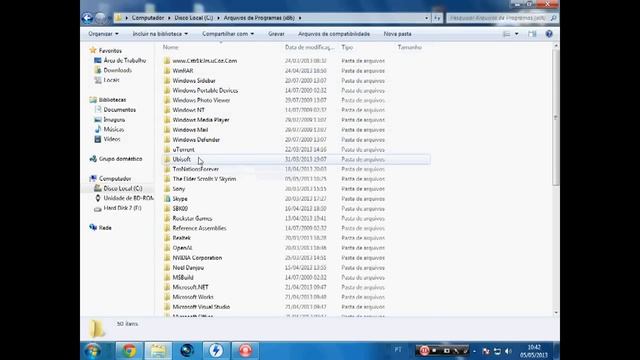Select Disco Local (C:) in navigation pane
640x360 pixels.
(x=123, y=189)
